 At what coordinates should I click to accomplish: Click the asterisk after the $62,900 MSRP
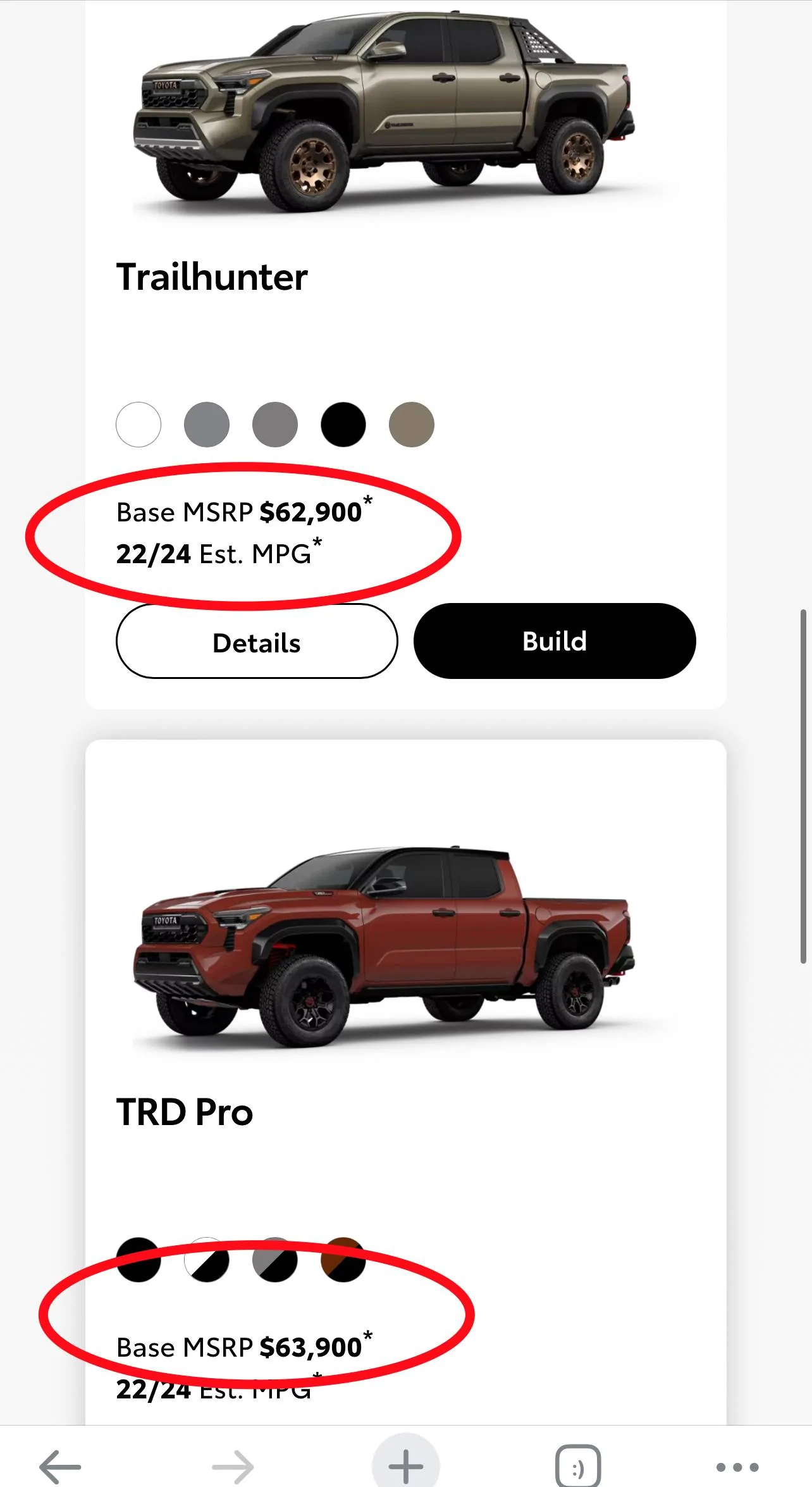point(368,501)
